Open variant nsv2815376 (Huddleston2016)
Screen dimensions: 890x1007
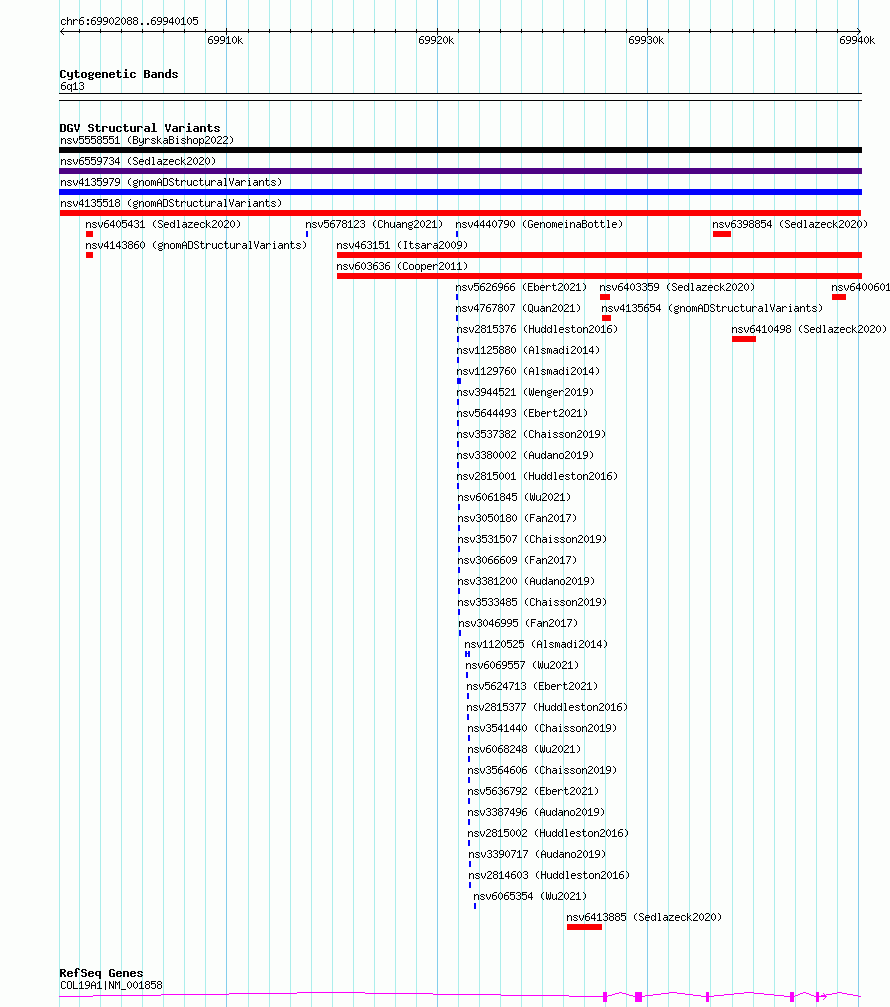coord(537,329)
